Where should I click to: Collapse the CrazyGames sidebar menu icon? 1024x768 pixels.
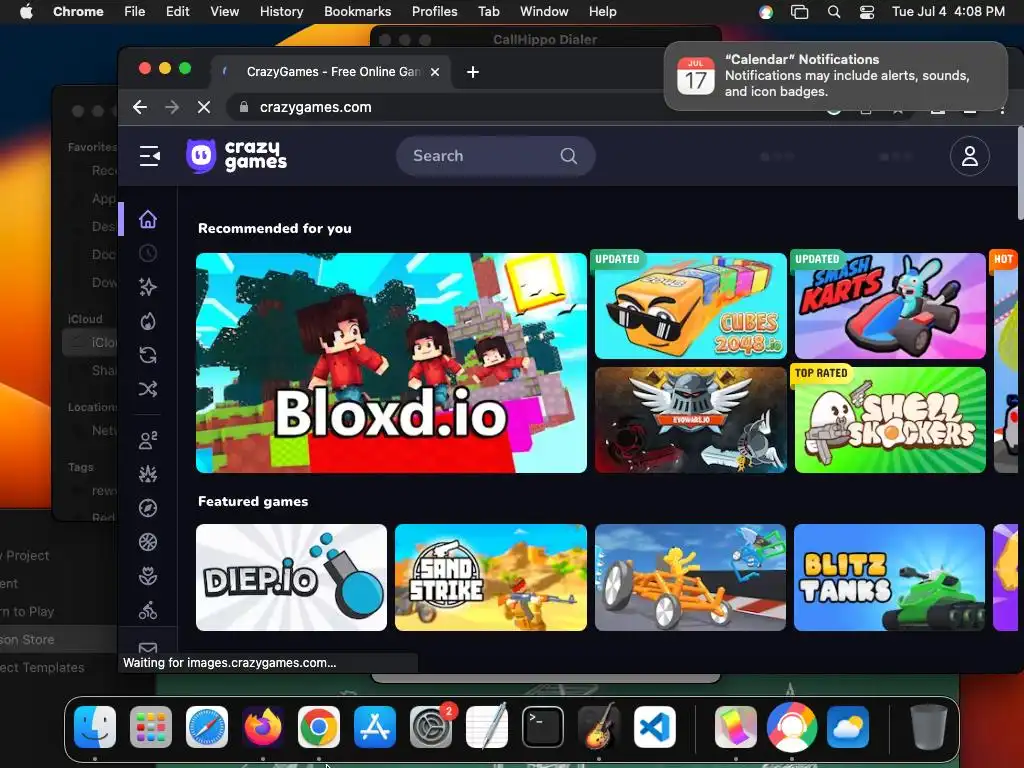coord(150,156)
